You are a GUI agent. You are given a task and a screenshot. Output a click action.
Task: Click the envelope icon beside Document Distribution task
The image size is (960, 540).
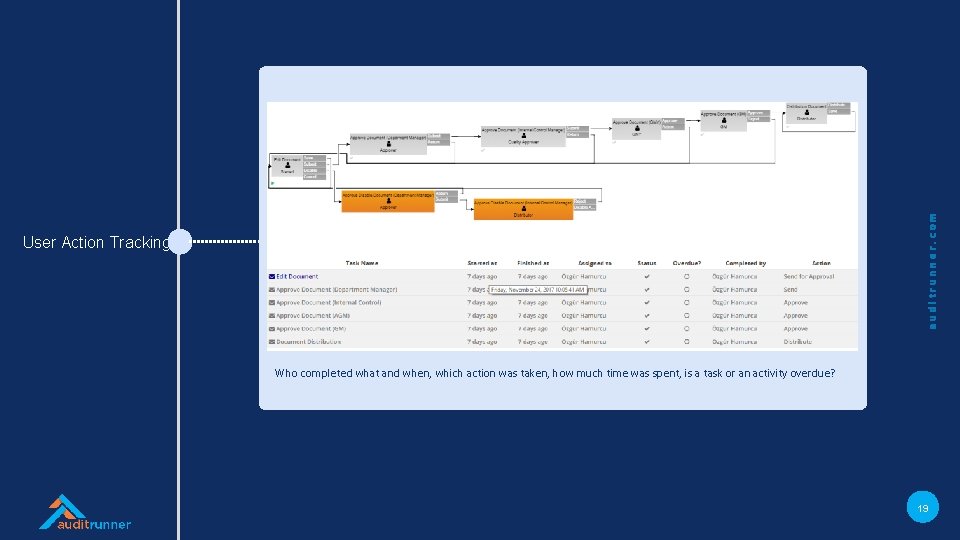[272, 342]
